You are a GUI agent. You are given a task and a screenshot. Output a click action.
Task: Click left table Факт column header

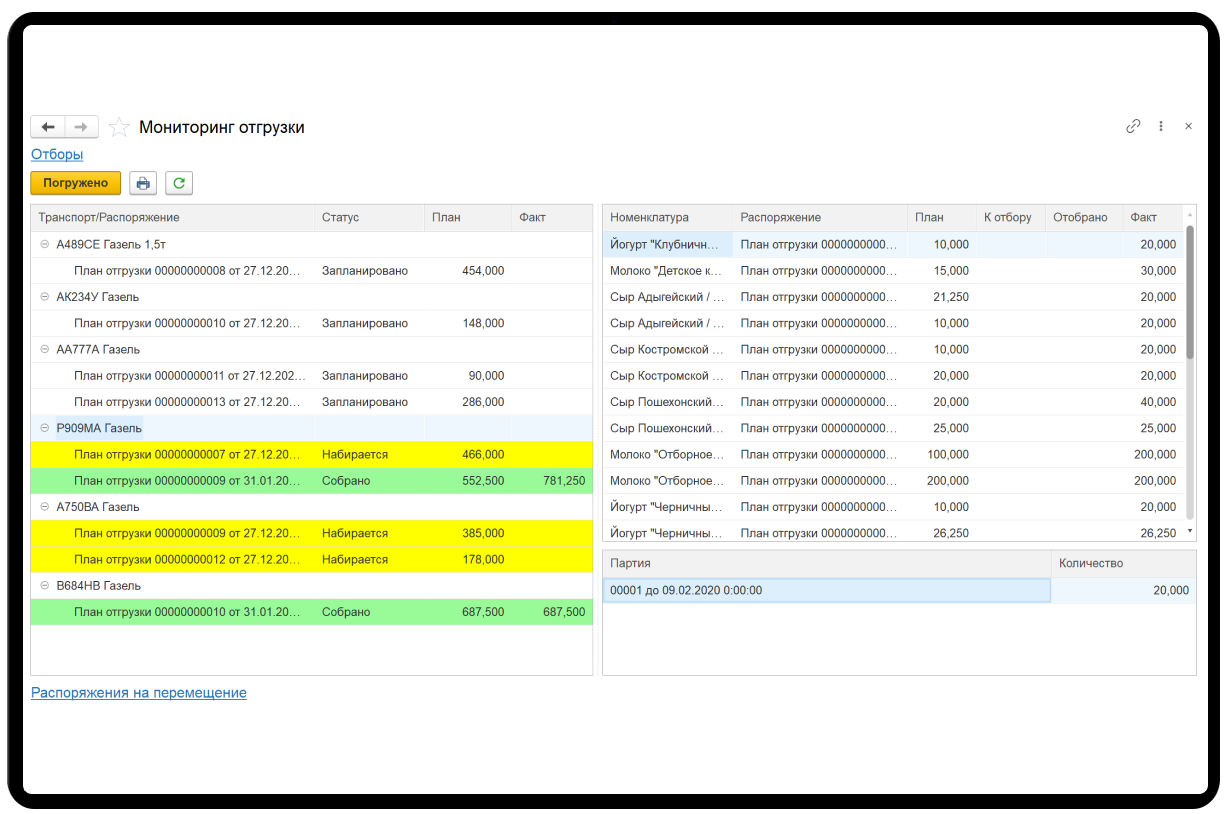[552, 217]
